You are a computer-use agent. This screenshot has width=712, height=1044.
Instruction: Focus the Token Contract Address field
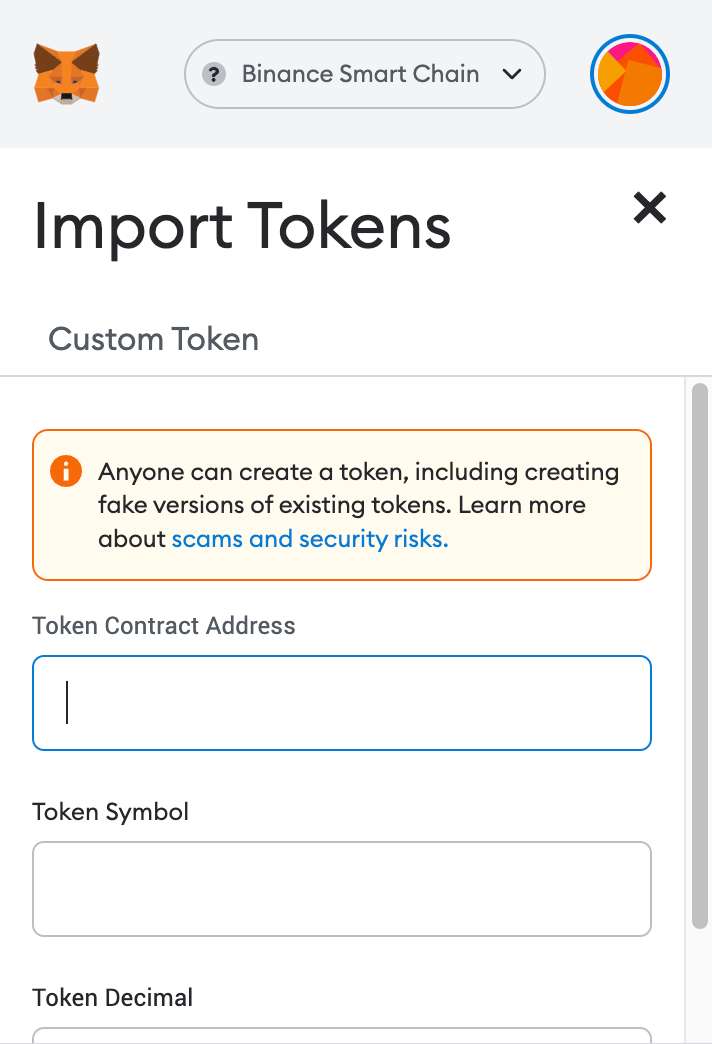(x=342, y=703)
